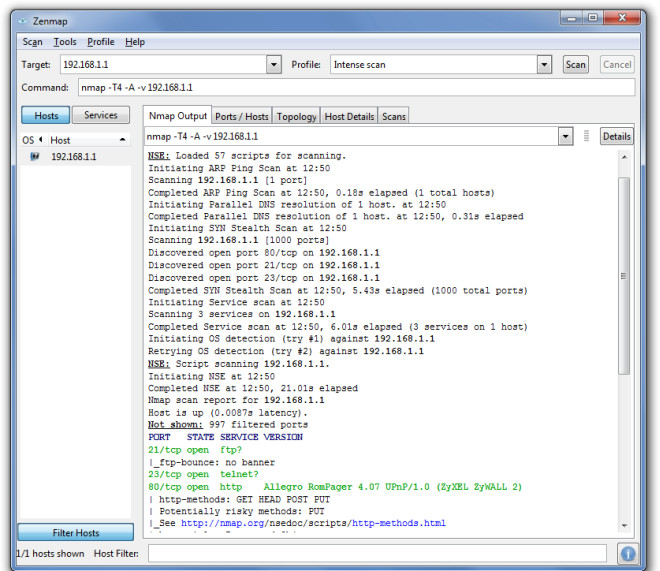Switch to the Host Details tab

click(x=349, y=116)
